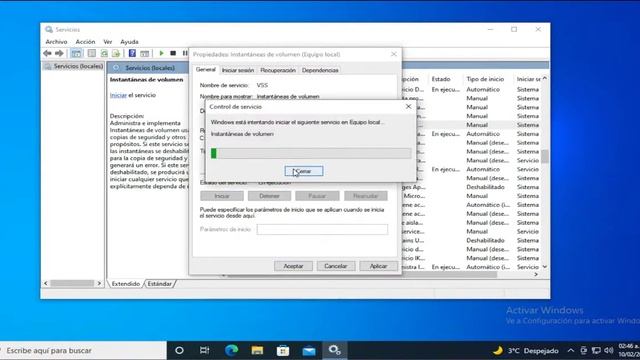Viewport: 640px width, 360px height.
Task: Refresh the services list via toolbar
Action: (x=104, y=53)
